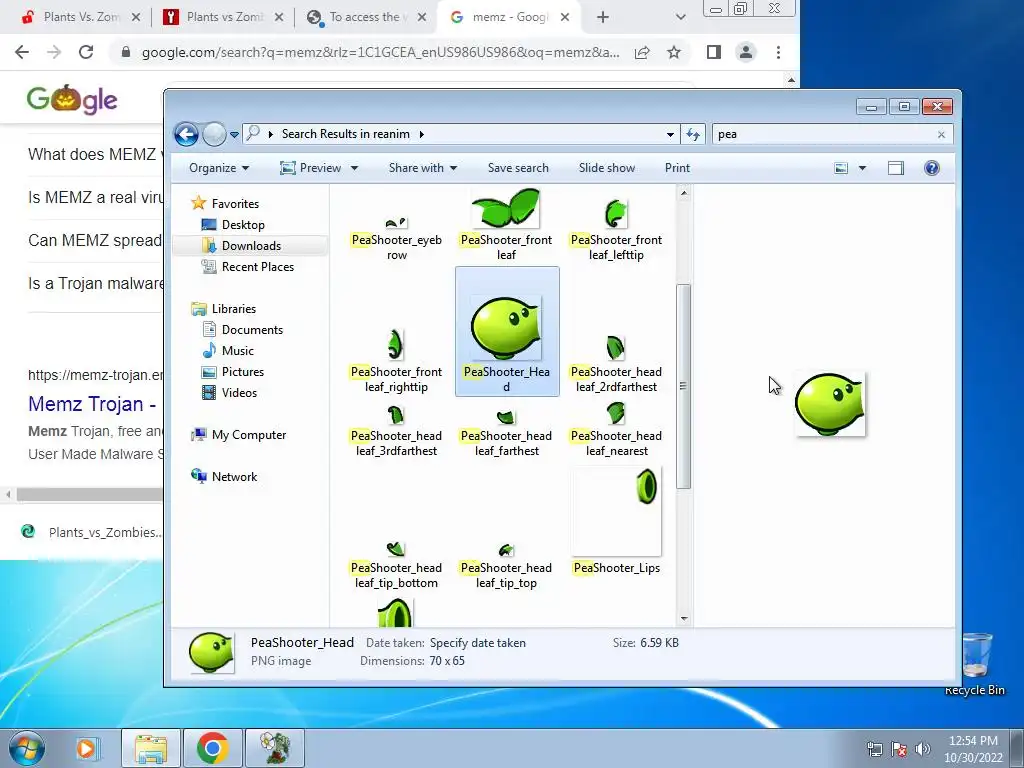1024x768 pixels.
Task: Click the Preview toolbar button
Action: [x=311, y=168]
